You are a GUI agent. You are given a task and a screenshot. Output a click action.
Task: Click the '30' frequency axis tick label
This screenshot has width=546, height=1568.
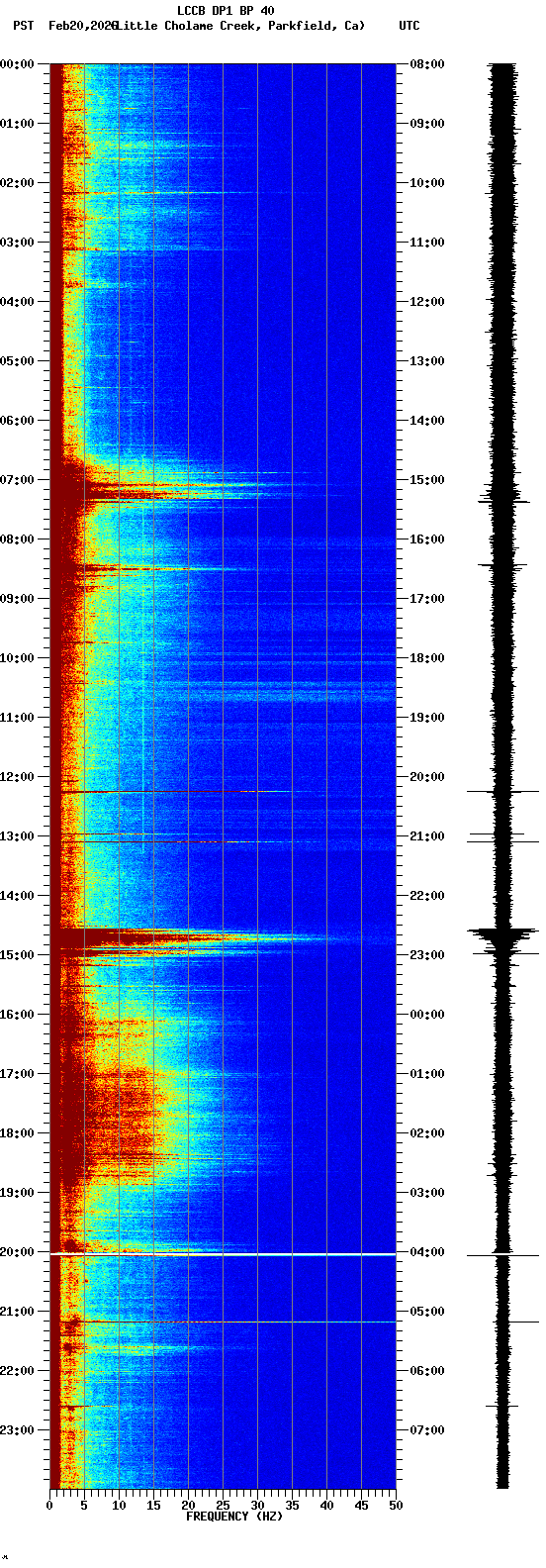[257, 1506]
